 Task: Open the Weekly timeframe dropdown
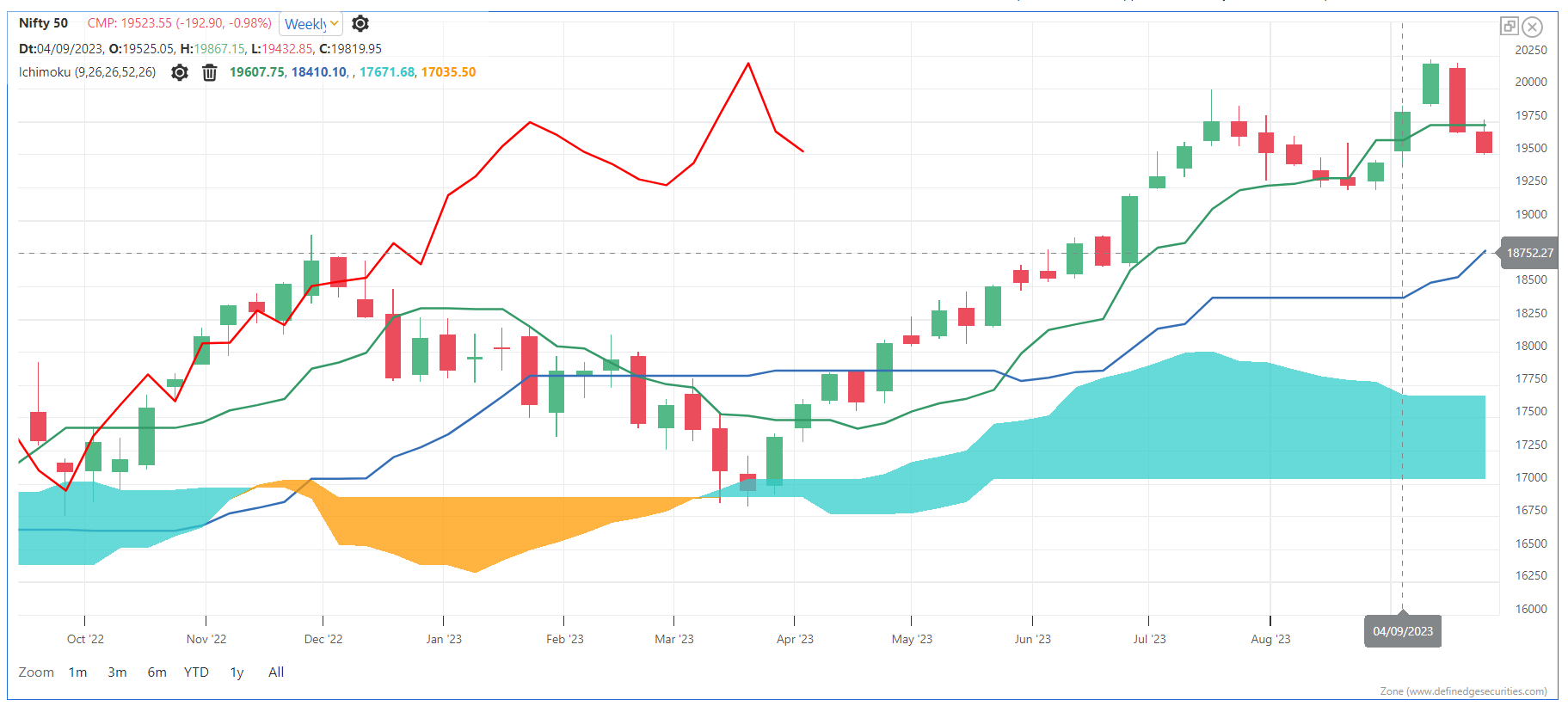(x=311, y=24)
